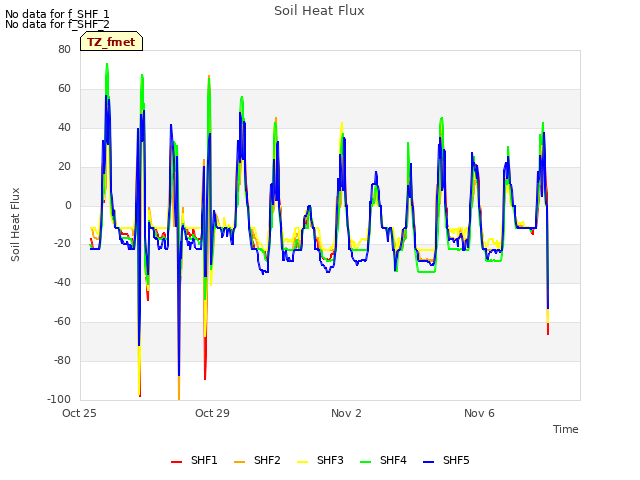Click the 'No data for f_SHF_1' message
This screenshot has width=640, height=480.
pyautogui.click(x=57, y=14)
